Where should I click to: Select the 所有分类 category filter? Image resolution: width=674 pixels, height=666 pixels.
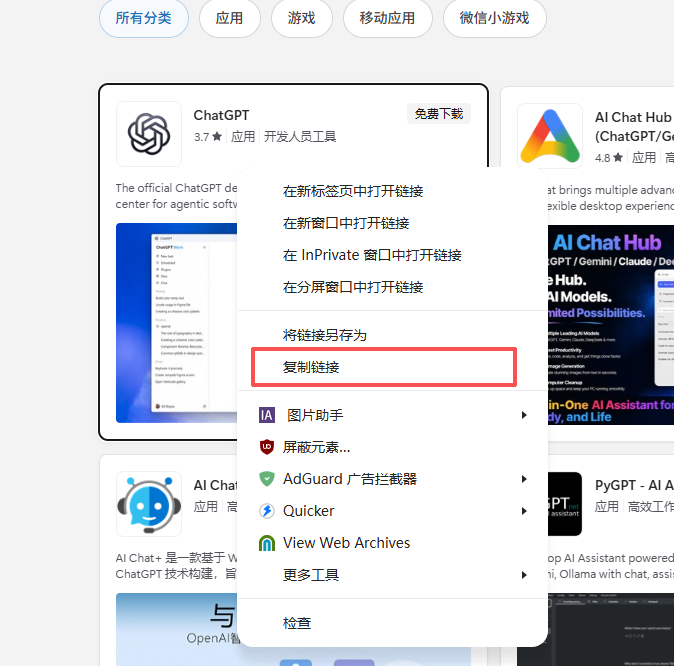(x=144, y=18)
